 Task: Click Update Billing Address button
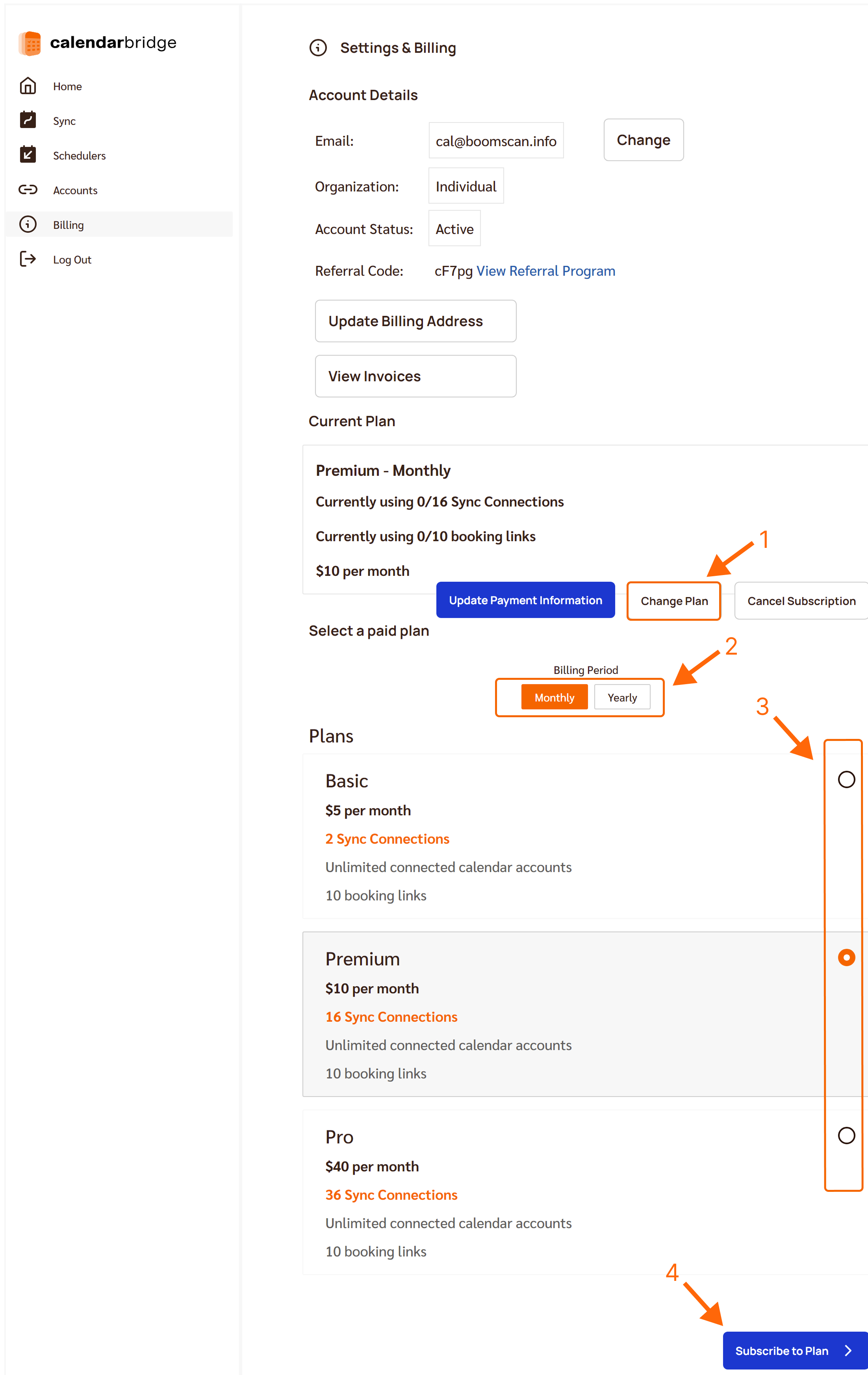(416, 321)
